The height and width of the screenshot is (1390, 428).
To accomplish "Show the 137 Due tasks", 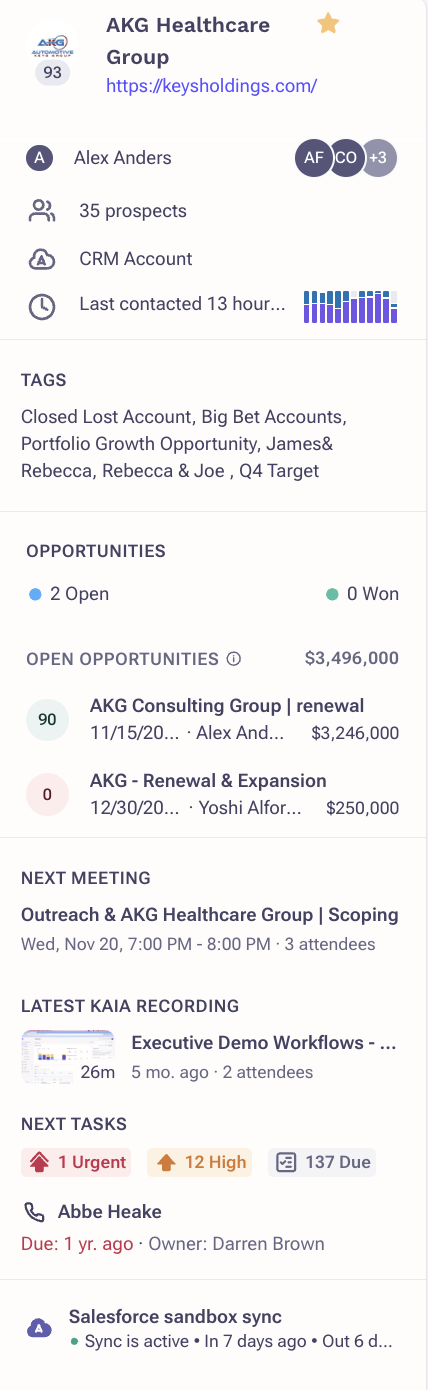I will coord(322,1162).
